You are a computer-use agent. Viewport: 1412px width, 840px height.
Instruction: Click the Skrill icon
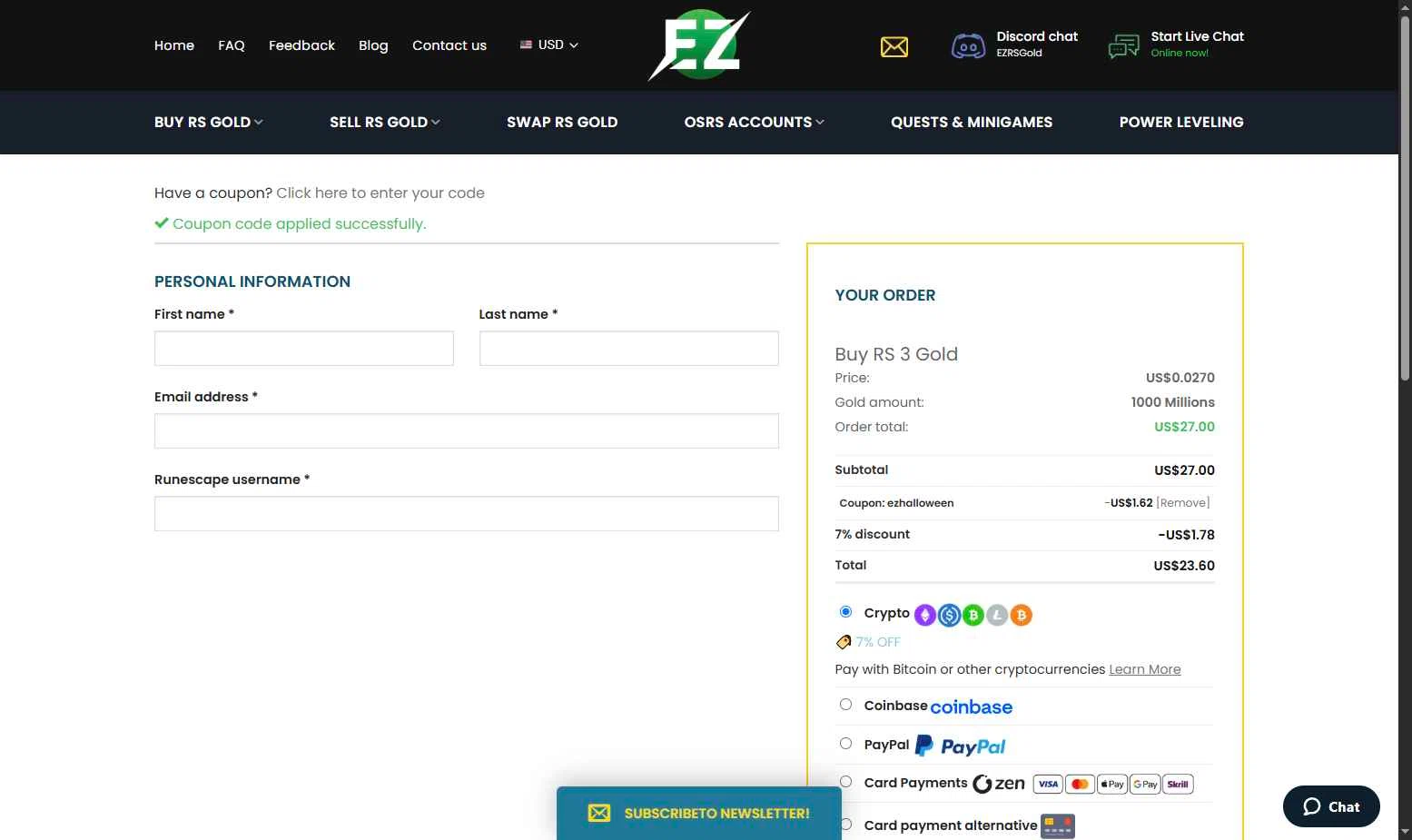click(1178, 785)
